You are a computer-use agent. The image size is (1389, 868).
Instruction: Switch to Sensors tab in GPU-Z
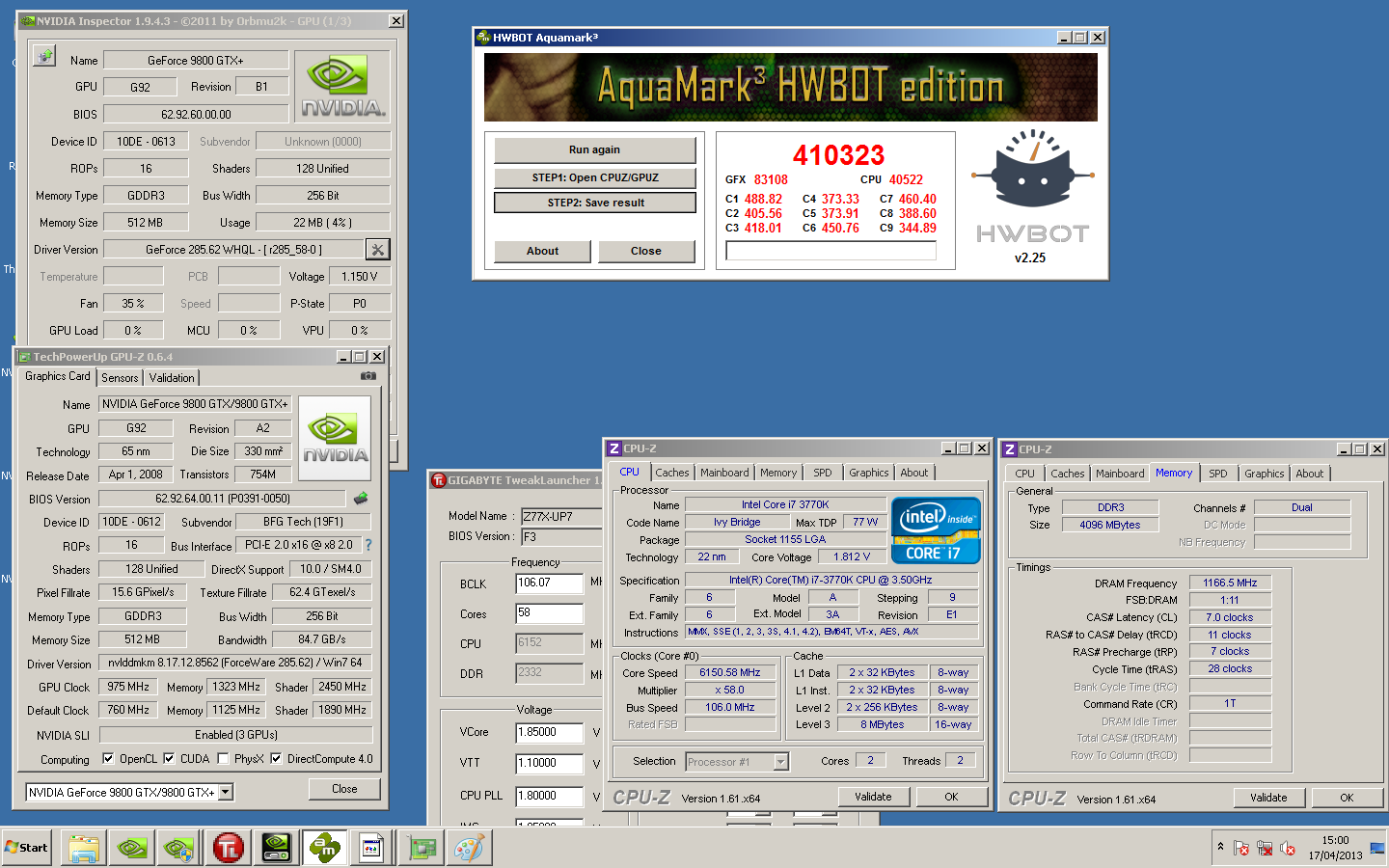pyautogui.click(x=120, y=378)
